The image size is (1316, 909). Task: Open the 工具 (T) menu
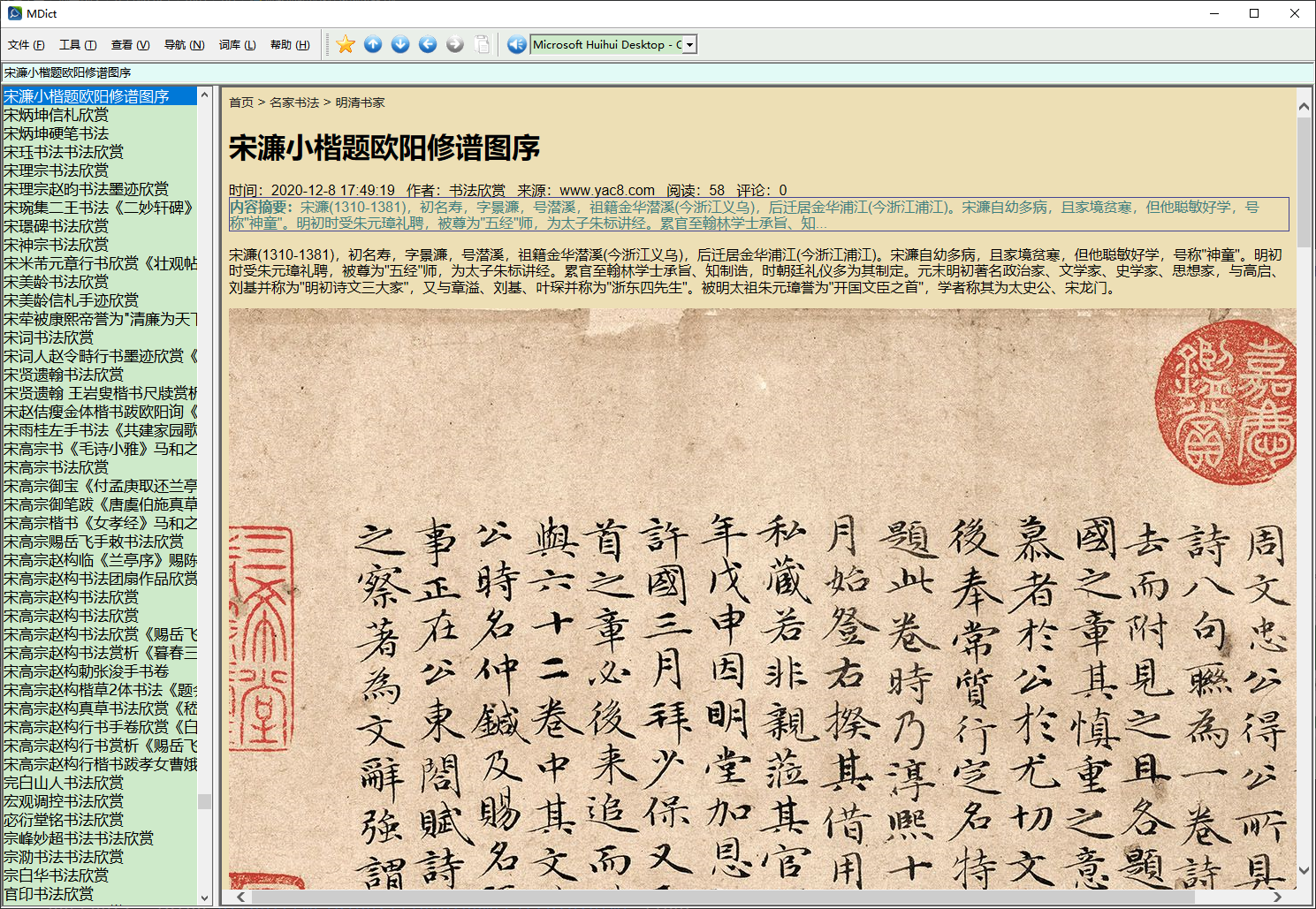[78, 45]
